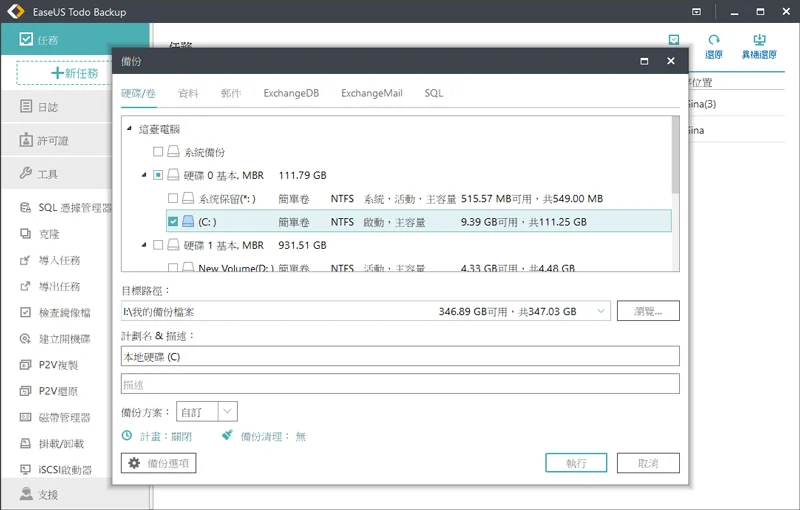Check the New Volume(D:) checkbox
Screen dimensions: 800x510
coord(173,267)
